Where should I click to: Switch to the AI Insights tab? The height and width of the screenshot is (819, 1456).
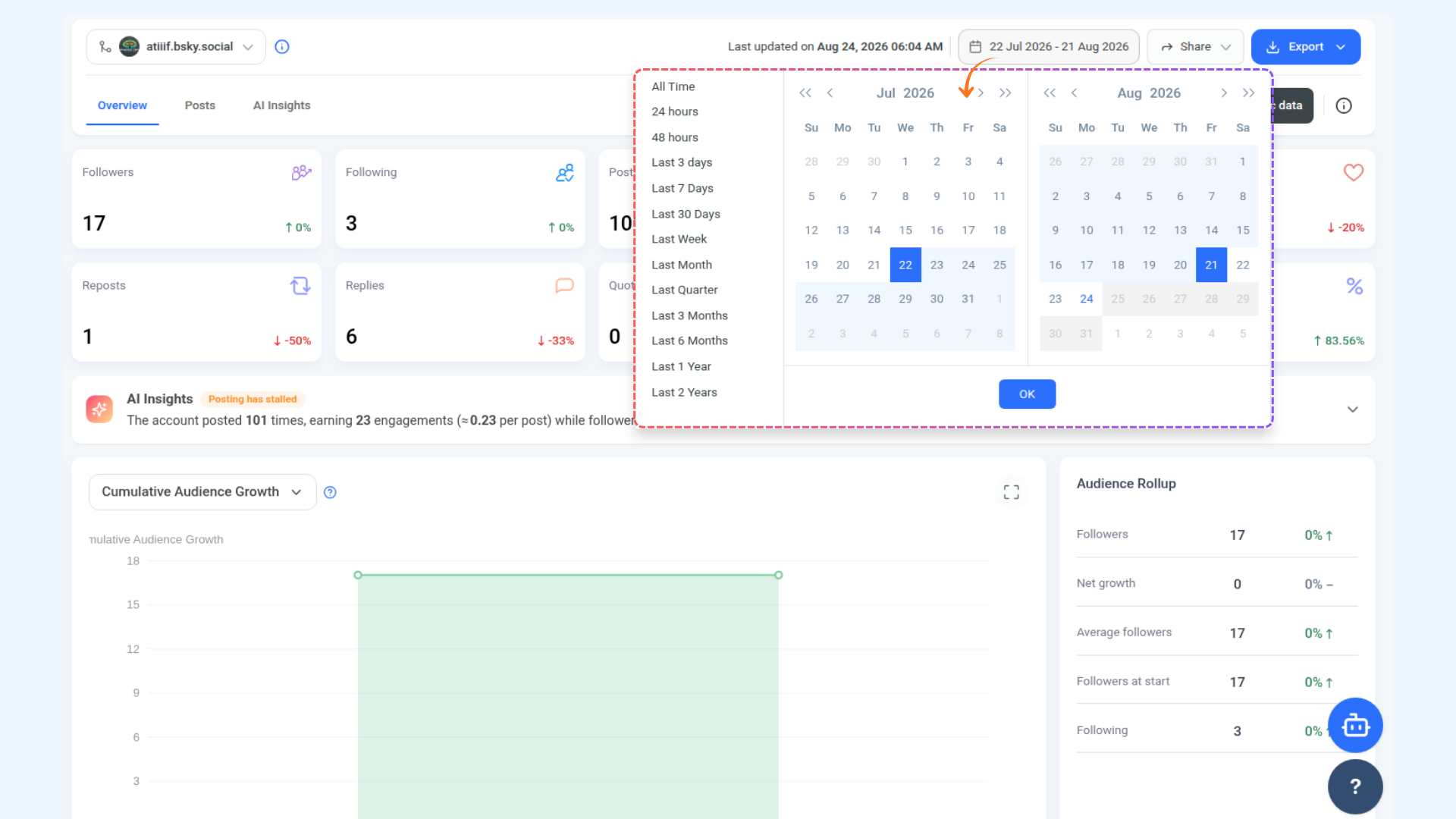[281, 105]
